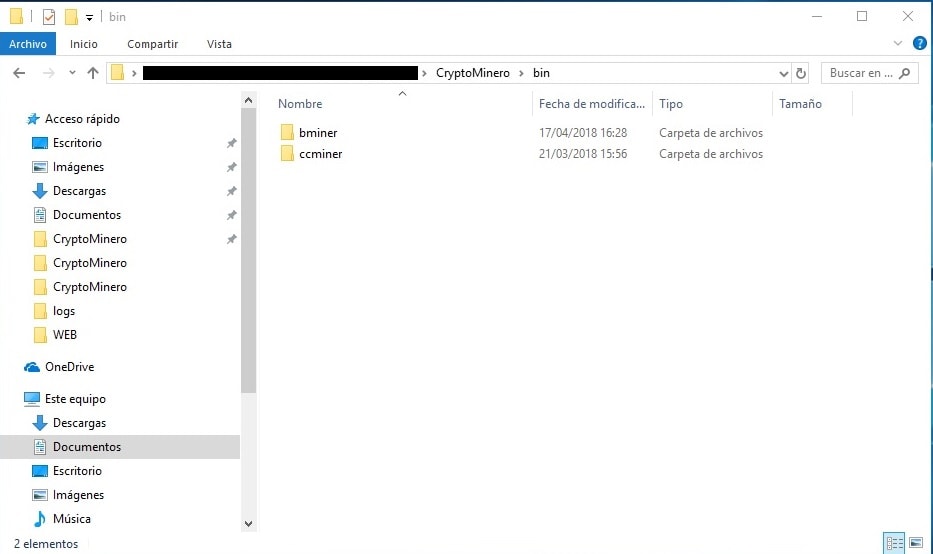Open Help via the question mark icon
Viewport: 933px width, 554px height.
tap(919, 43)
